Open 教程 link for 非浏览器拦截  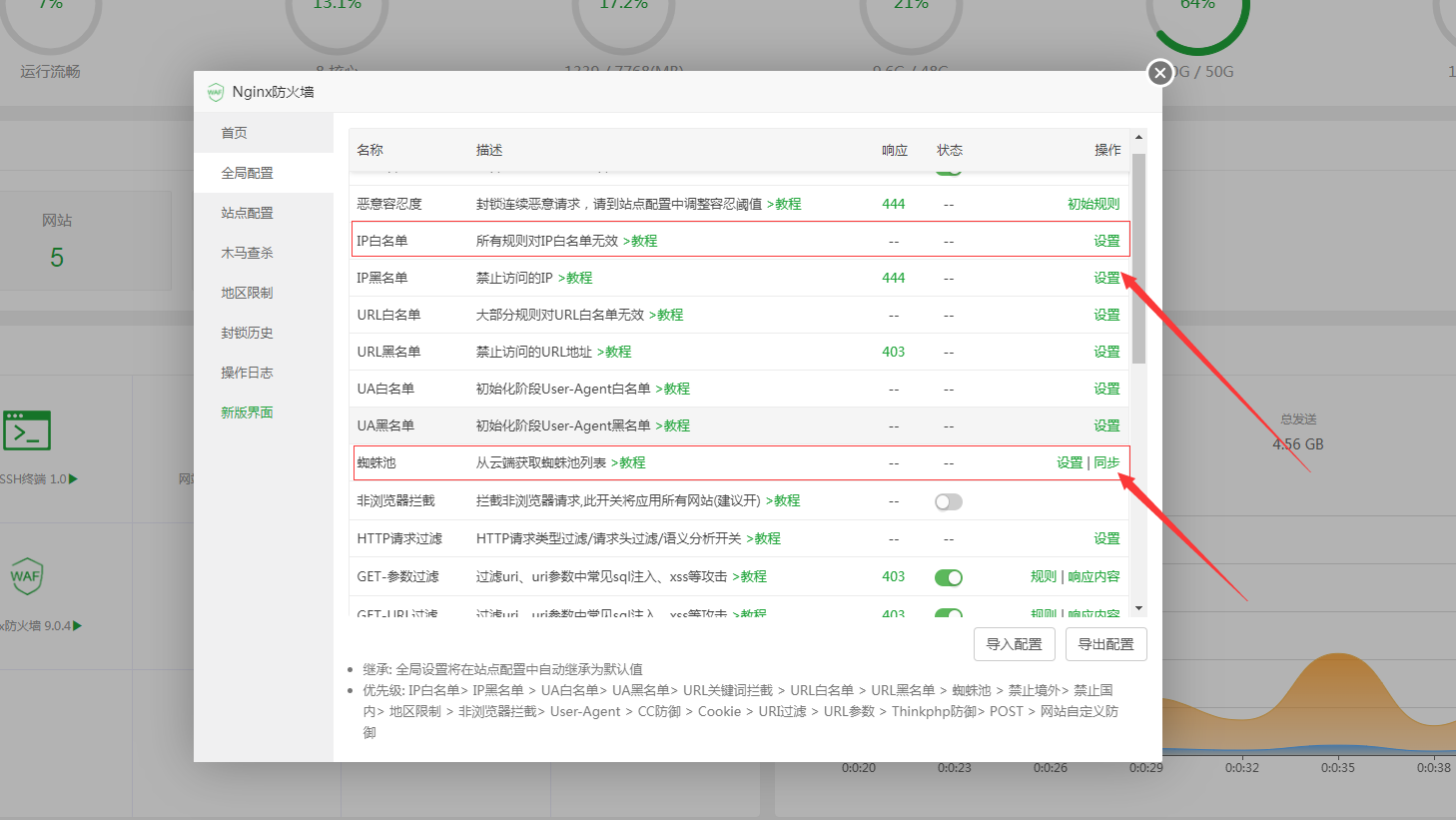click(x=783, y=500)
